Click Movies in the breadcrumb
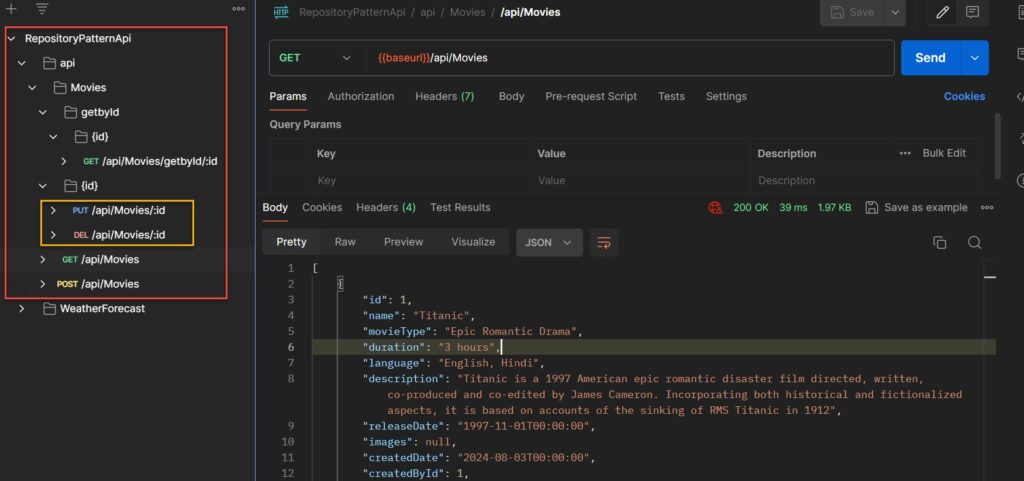 pos(468,12)
